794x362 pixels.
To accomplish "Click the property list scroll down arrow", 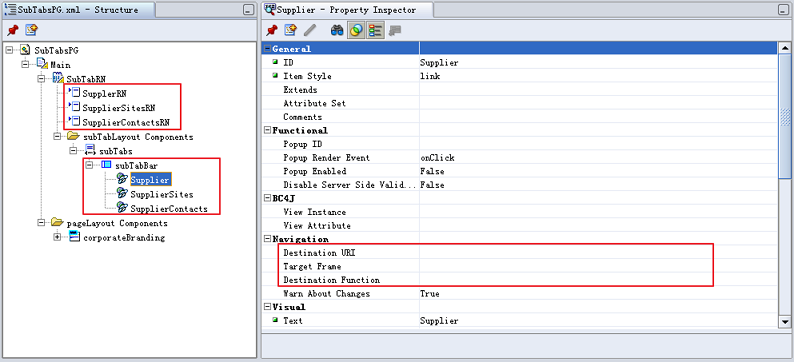I will (784, 321).
